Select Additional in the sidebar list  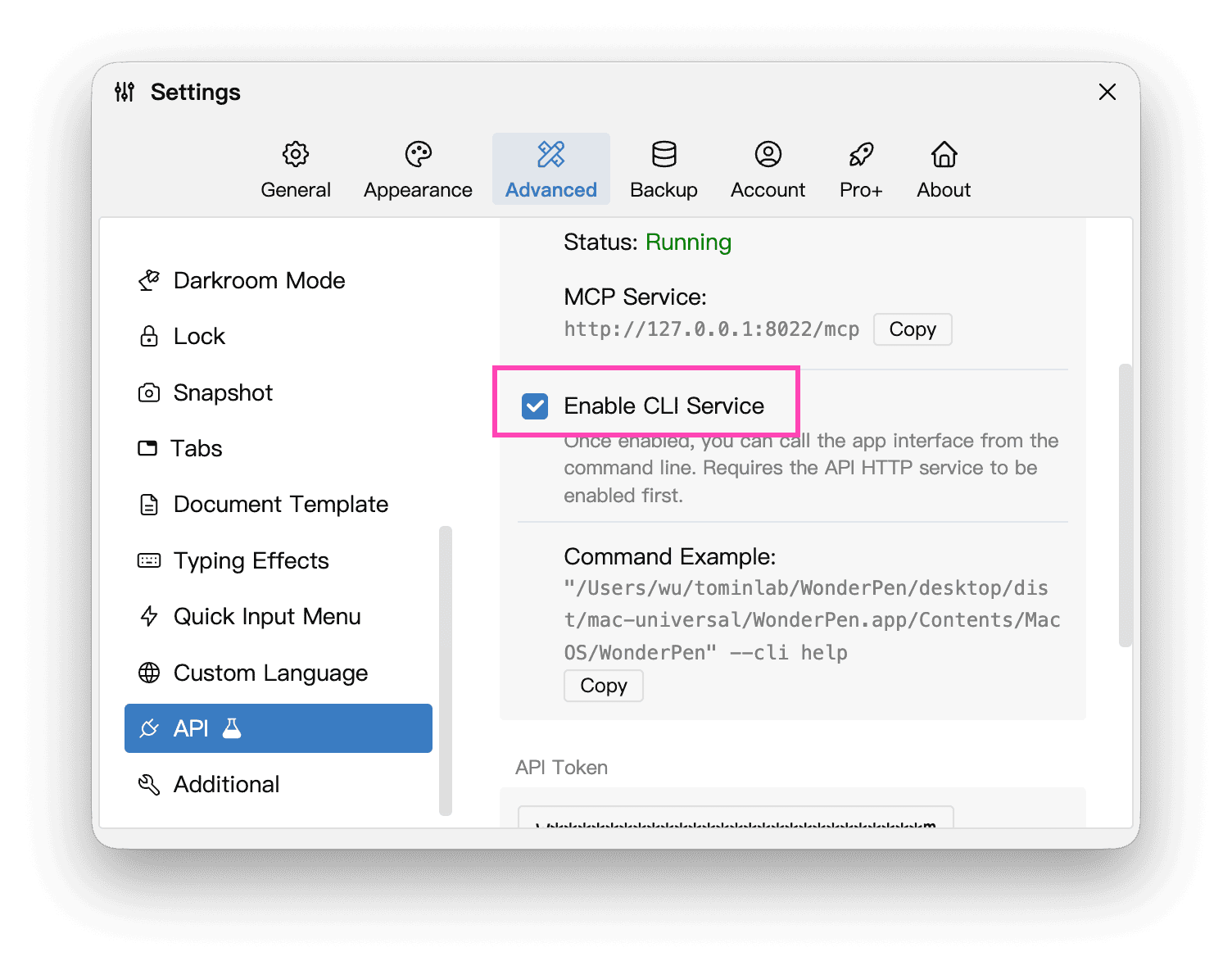279,785
